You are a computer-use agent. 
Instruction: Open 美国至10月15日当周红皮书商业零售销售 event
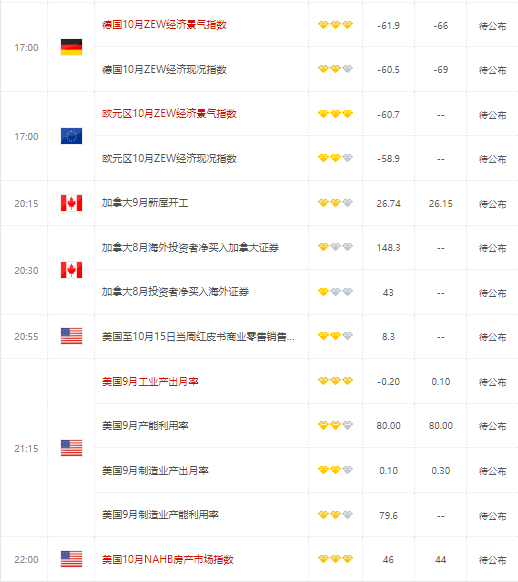pos(199,337)
